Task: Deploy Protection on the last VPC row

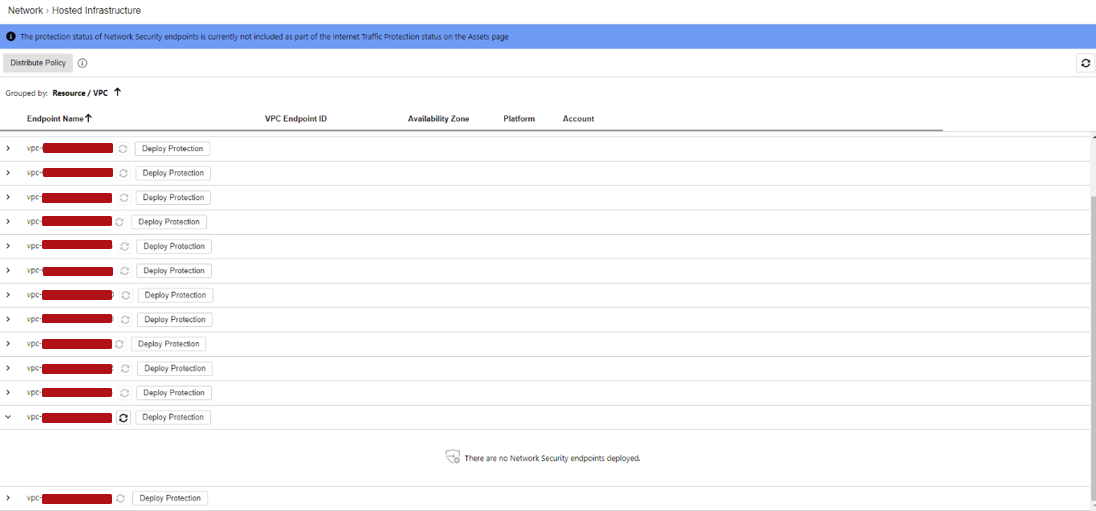Action: pyautogui.click(x=170, y=498)
